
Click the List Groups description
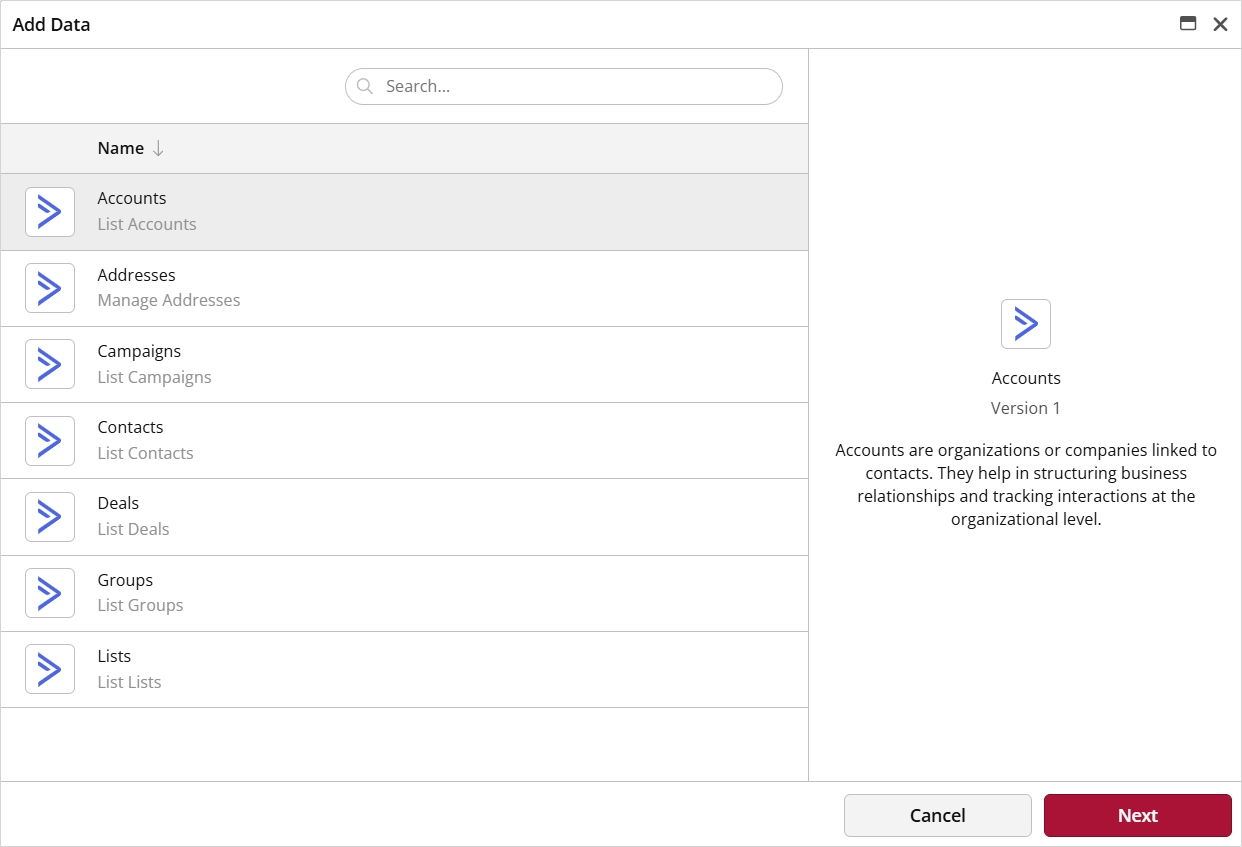(141, 605)
